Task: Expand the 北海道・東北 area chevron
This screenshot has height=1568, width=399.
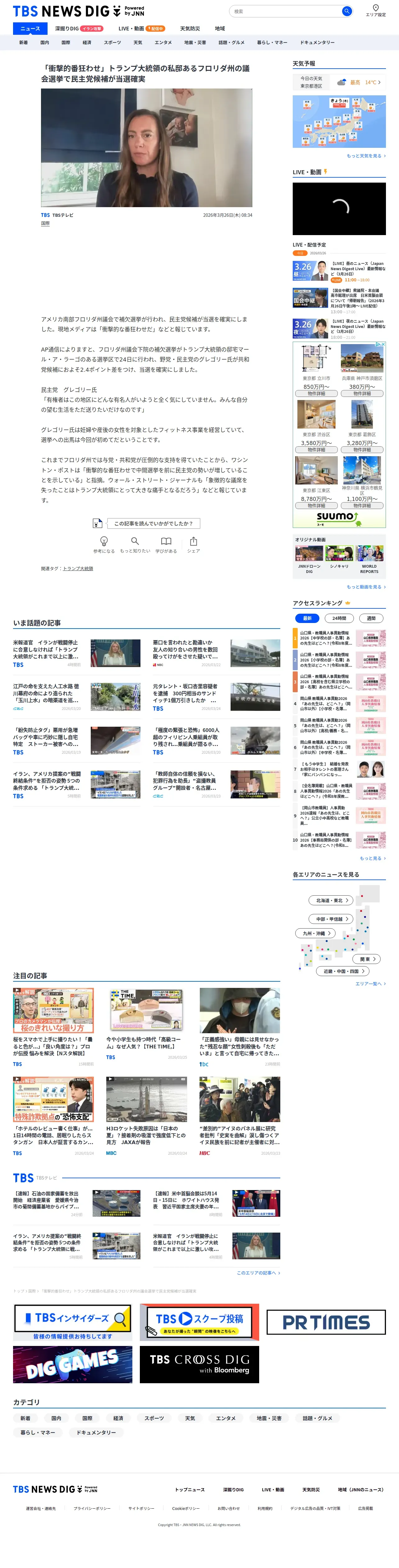Action: click(x=347, y=900)
